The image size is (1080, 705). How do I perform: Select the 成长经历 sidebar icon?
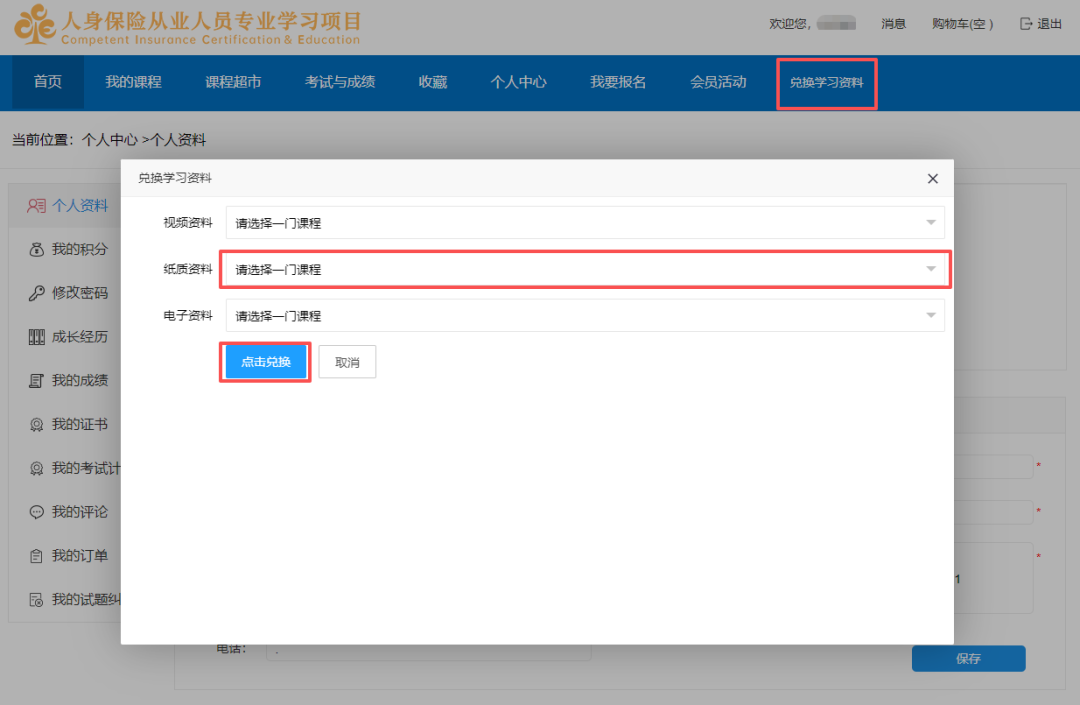(x=37, y=337)
